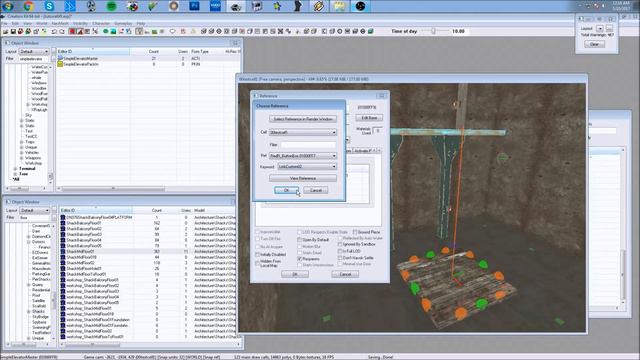This screenshot has width=640, height=360.
Task: Open Layout dropdown in lower Object Window
Action: [x=34, y=211]
